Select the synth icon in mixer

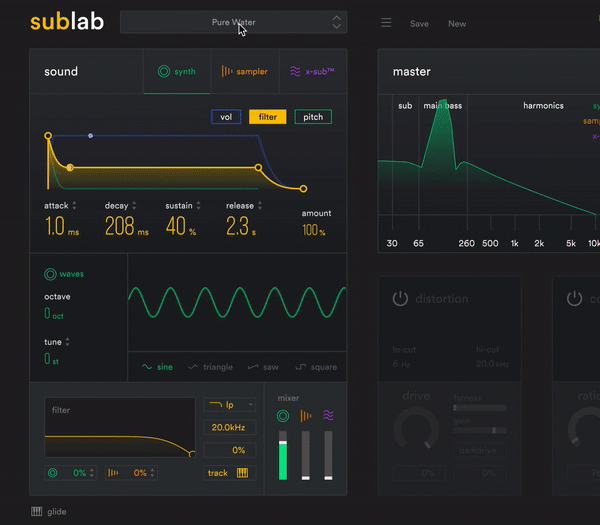coord(283,416)
